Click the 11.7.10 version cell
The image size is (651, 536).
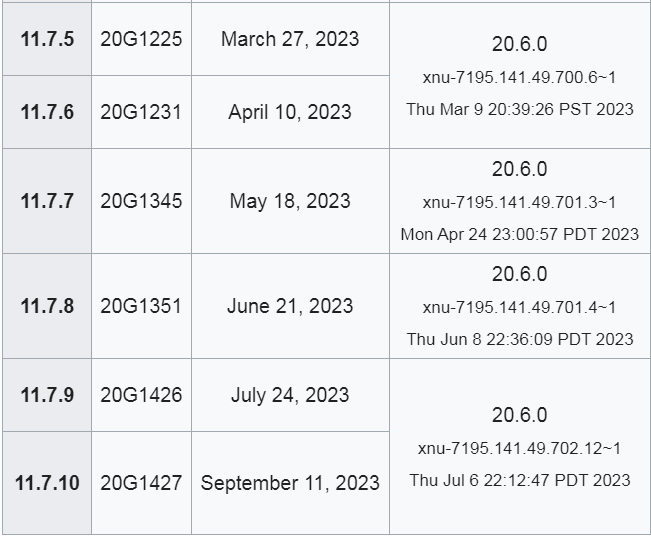tap(47, 483)
